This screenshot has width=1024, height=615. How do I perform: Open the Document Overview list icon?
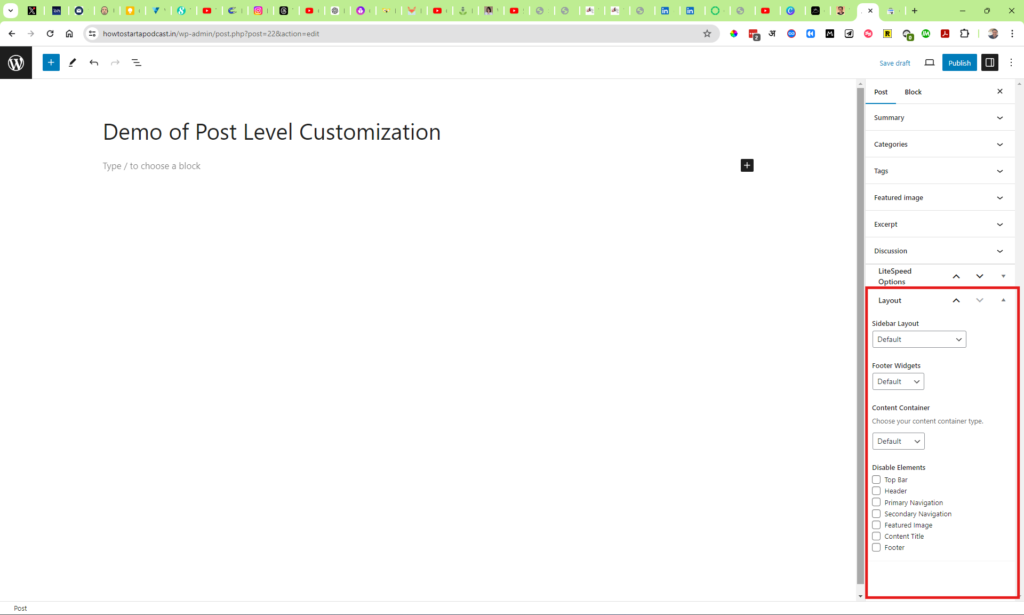tap(136, 63)
